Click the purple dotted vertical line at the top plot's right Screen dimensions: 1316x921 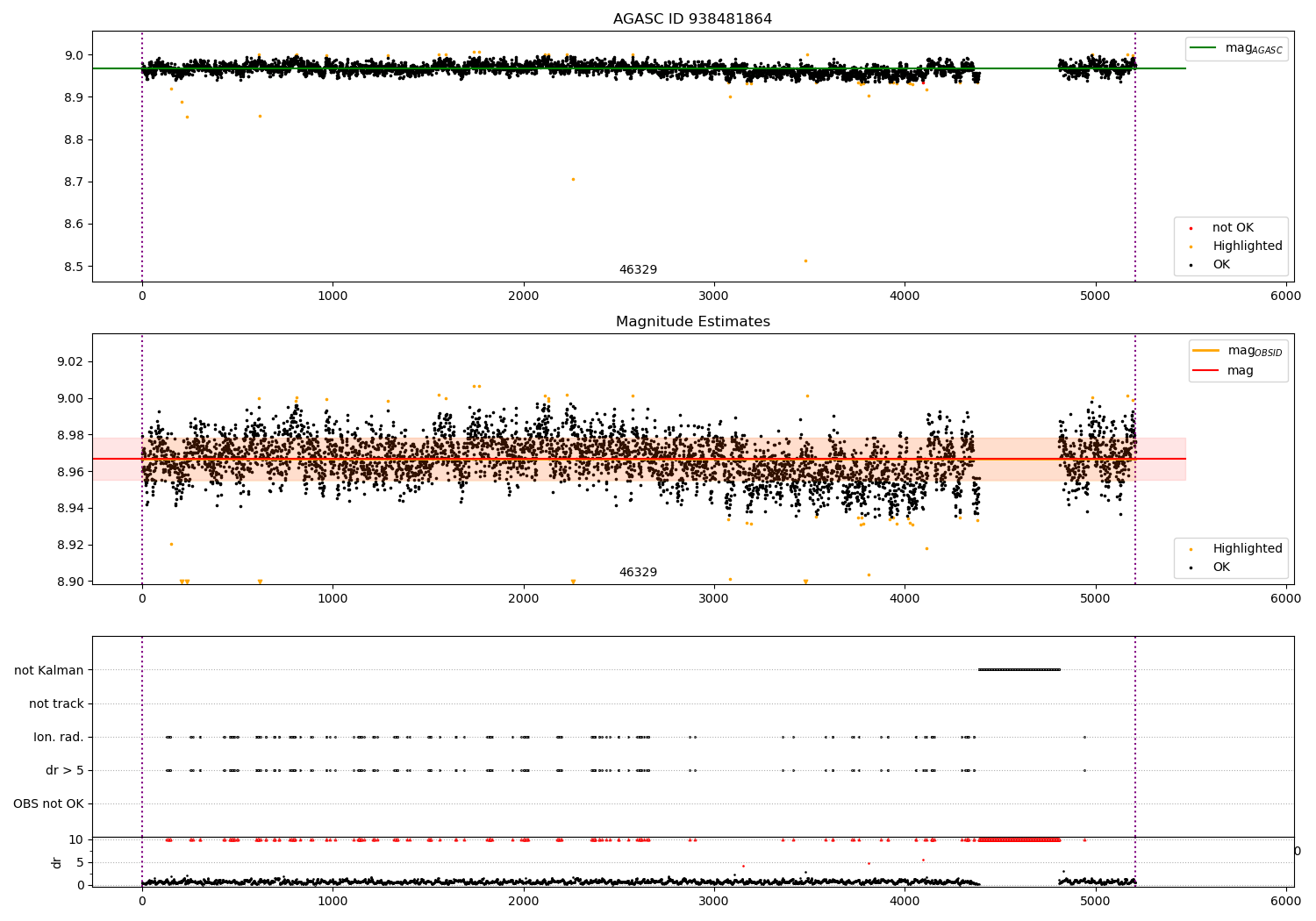pyautogui.click(x=1135, y=156)
